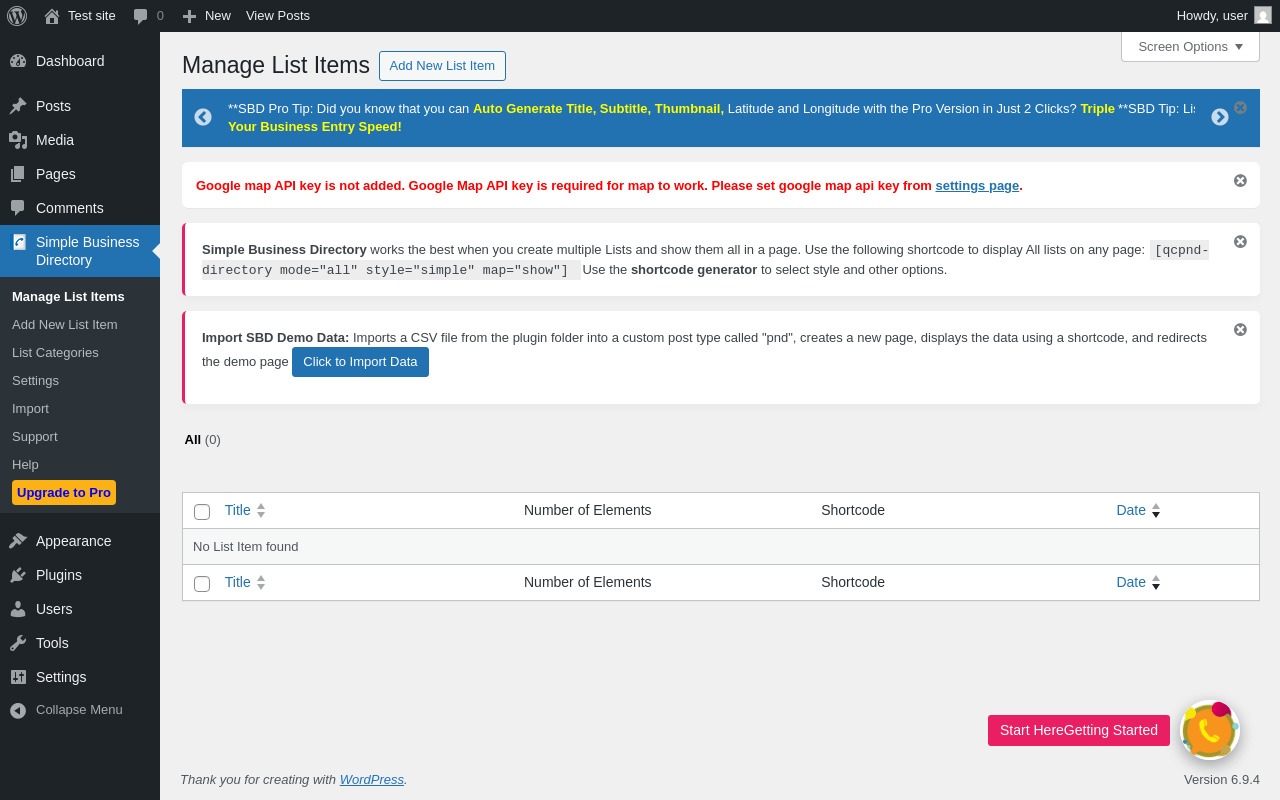Dismiss the Google map API key notice
This screenshot has height=800, width=1280.
click(1240, 180)
